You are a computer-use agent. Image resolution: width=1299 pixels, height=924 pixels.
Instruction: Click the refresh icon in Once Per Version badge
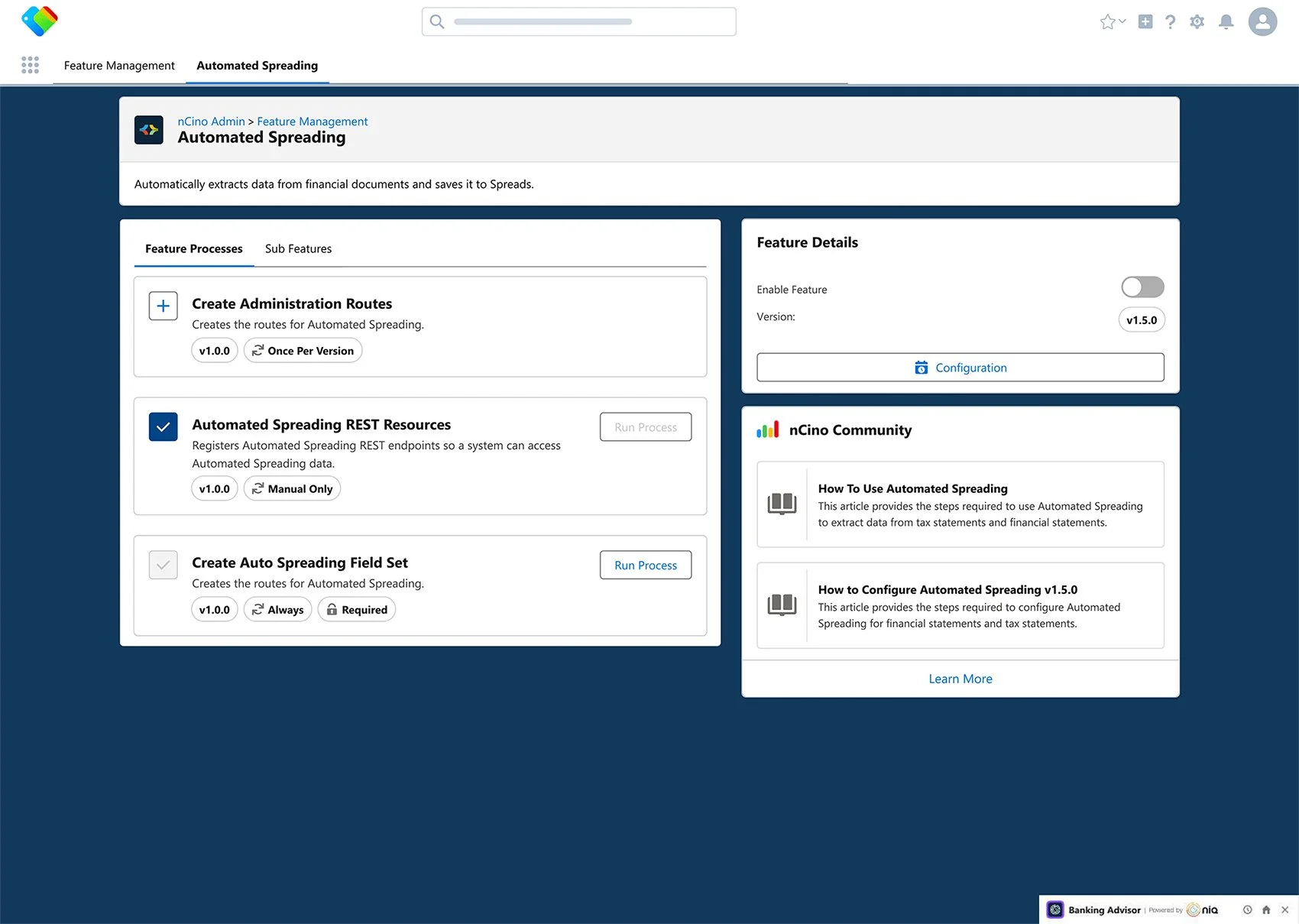258,351
